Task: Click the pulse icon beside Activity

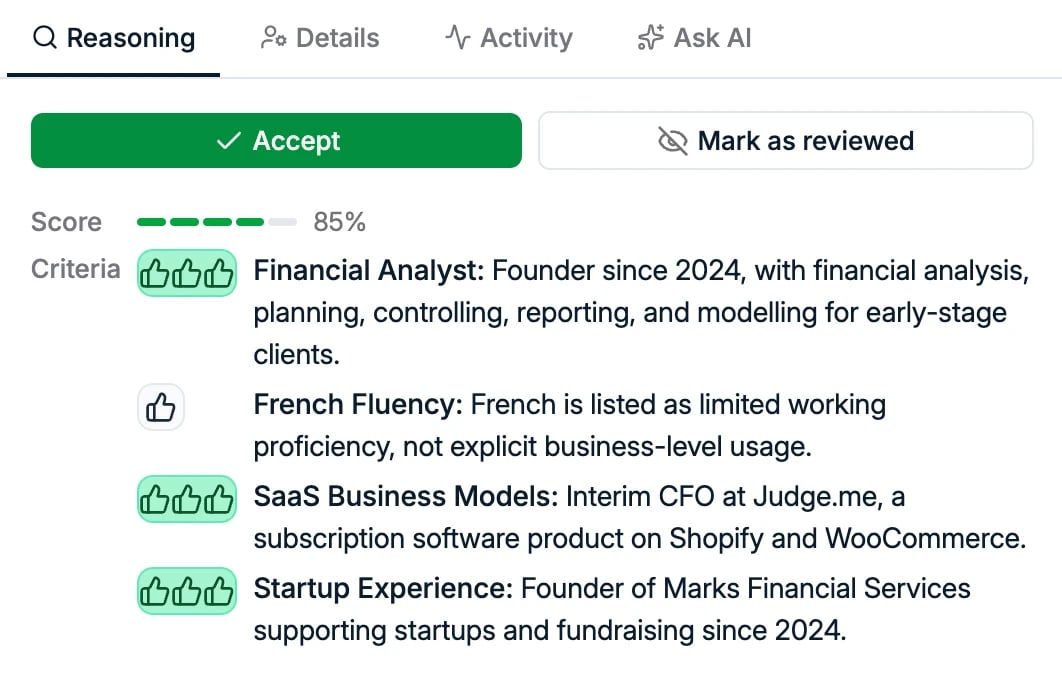Action: (x=457, y=38)
